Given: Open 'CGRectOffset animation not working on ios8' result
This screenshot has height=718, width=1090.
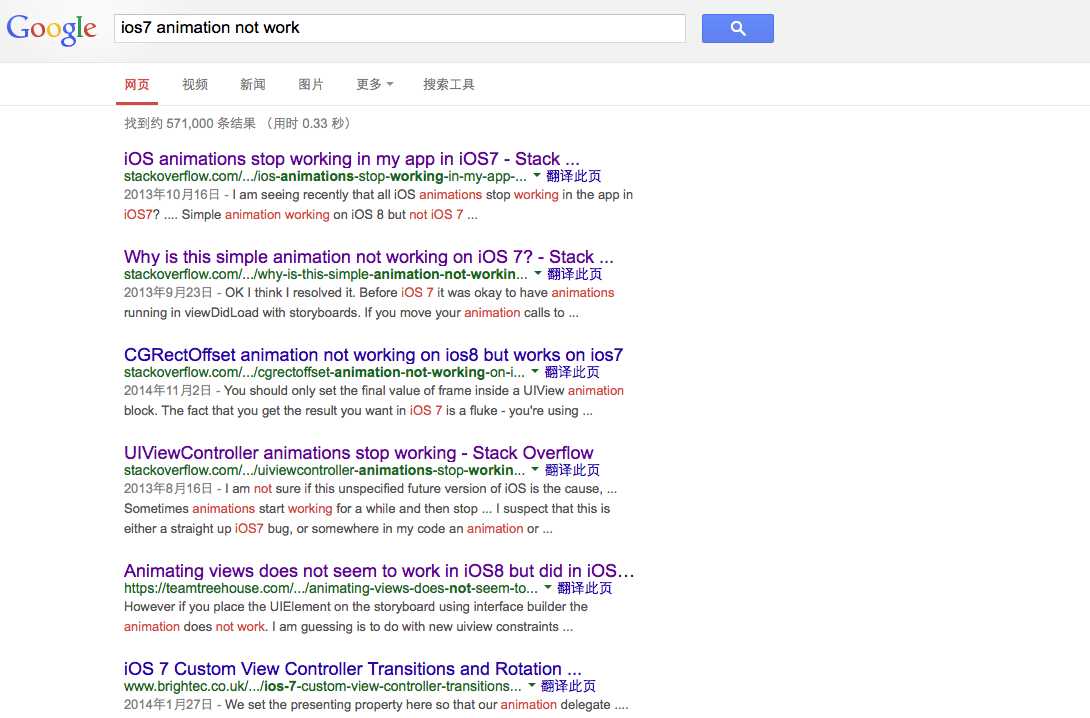Looking at the screenshot, I should (x=373, y=354).
